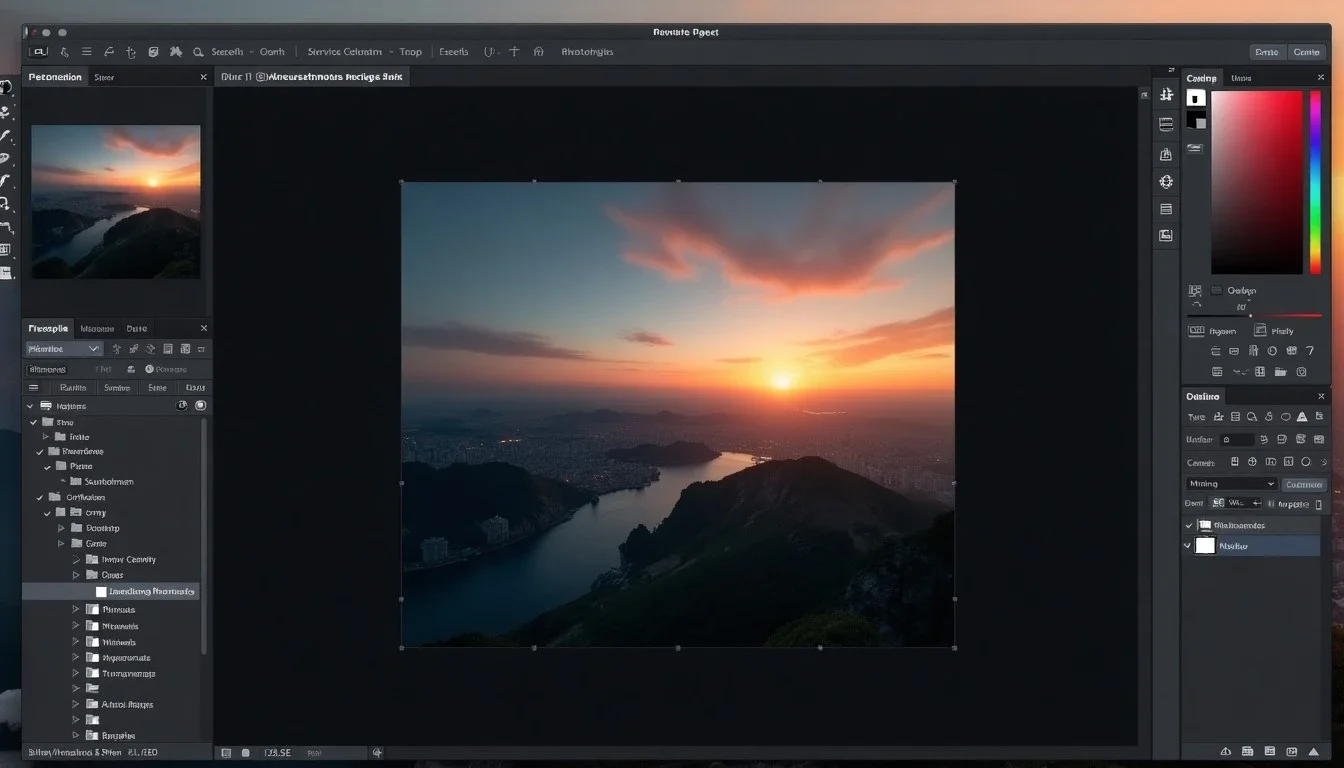The image size is (1344, 768).
Task: Open the lock-shaped icon in right icon strip
Action: 1166,154
